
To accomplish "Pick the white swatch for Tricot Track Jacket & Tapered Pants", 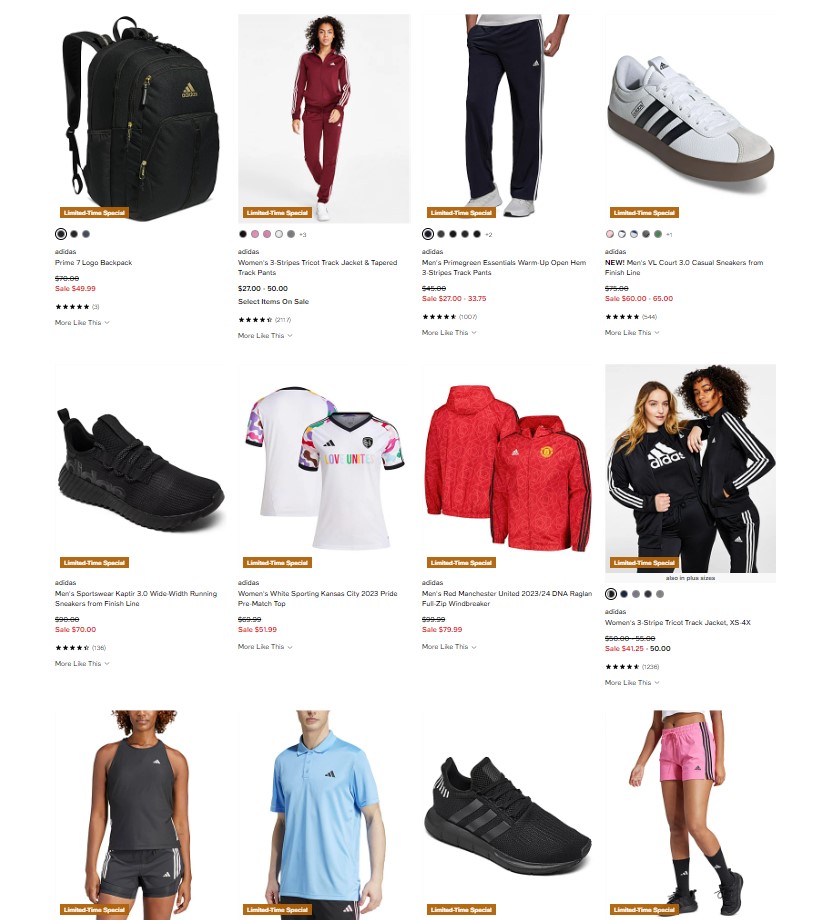I will 279,234.
